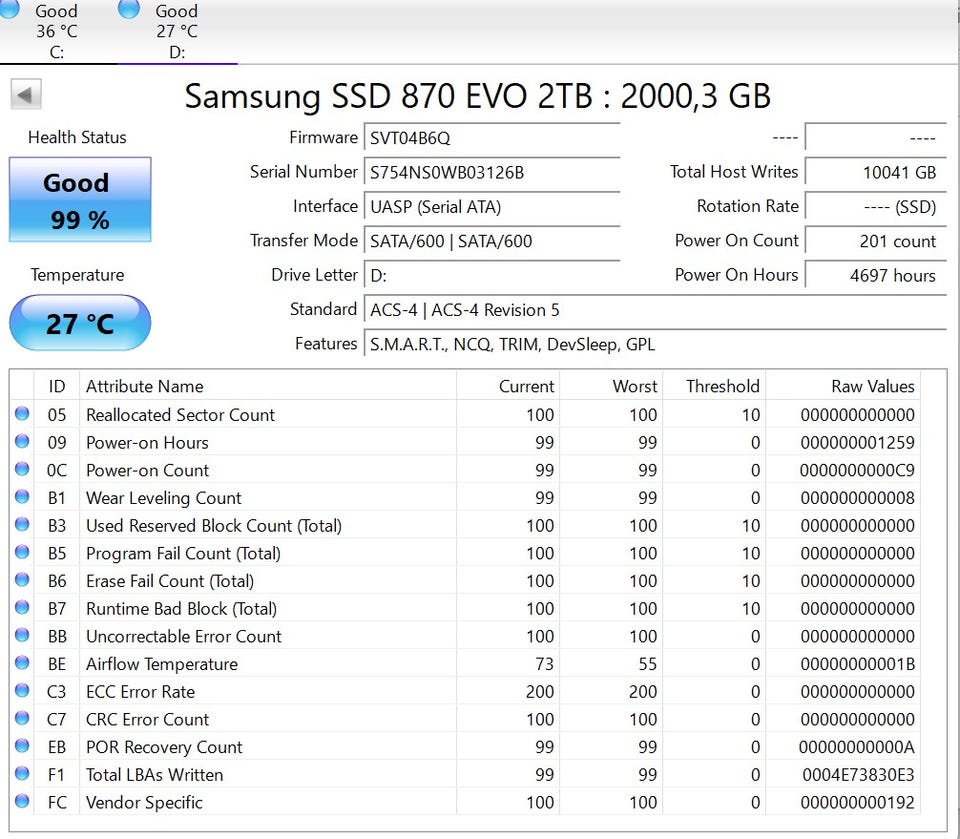The height and width of the screenshot is (839, 960).
Task: Click raw value 000000000192 of Vendor Specific
Action: click(857, 802)
